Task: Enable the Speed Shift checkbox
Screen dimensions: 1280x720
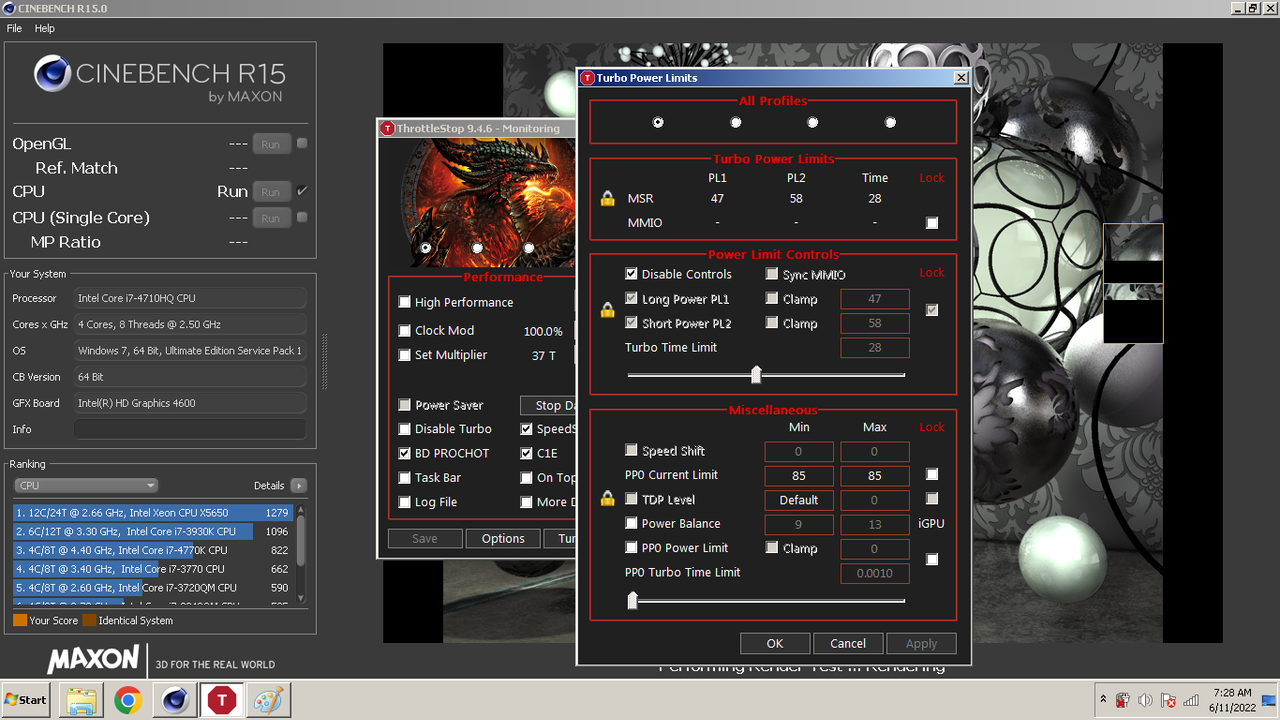Action: click(631, 450)
